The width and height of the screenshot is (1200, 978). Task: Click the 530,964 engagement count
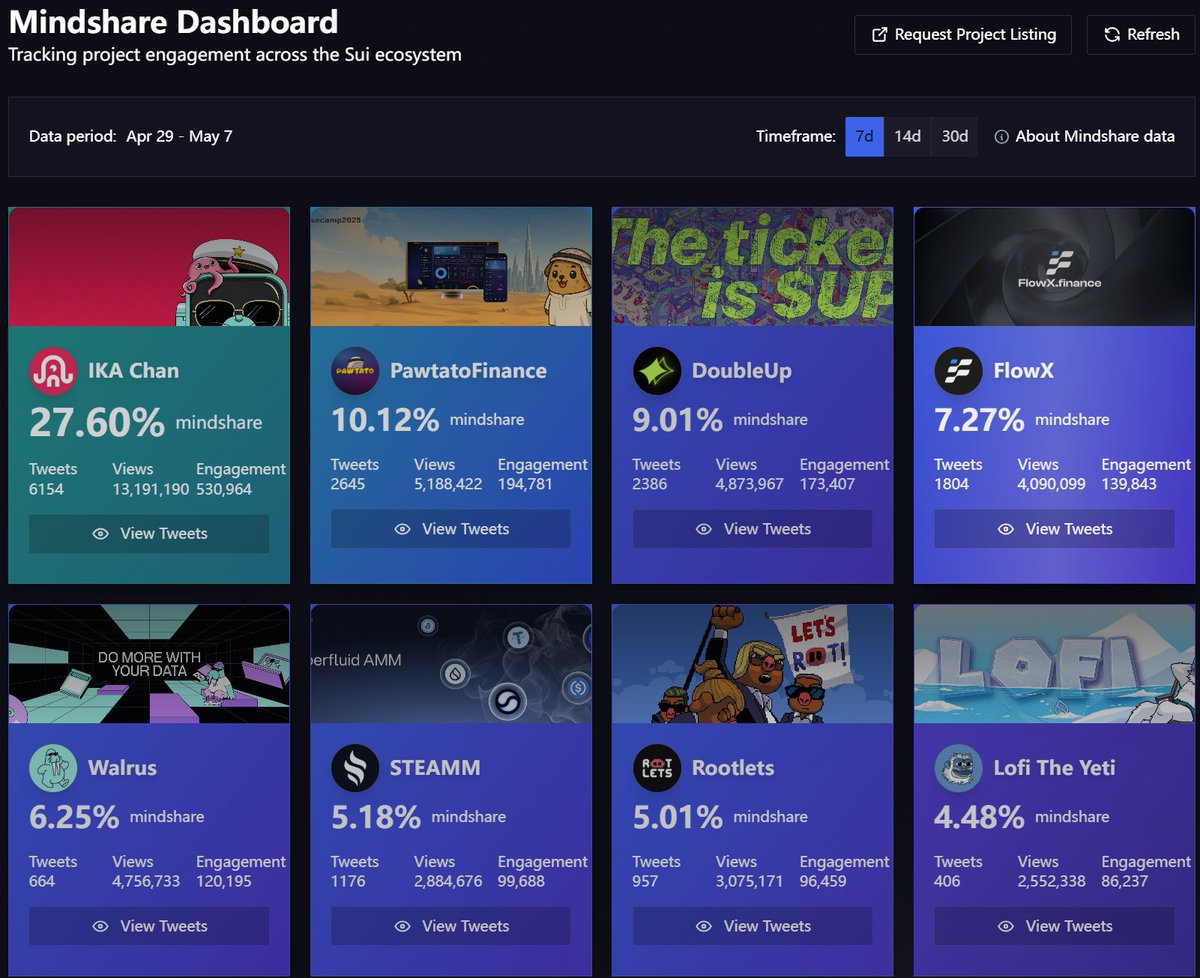point(224,489)
